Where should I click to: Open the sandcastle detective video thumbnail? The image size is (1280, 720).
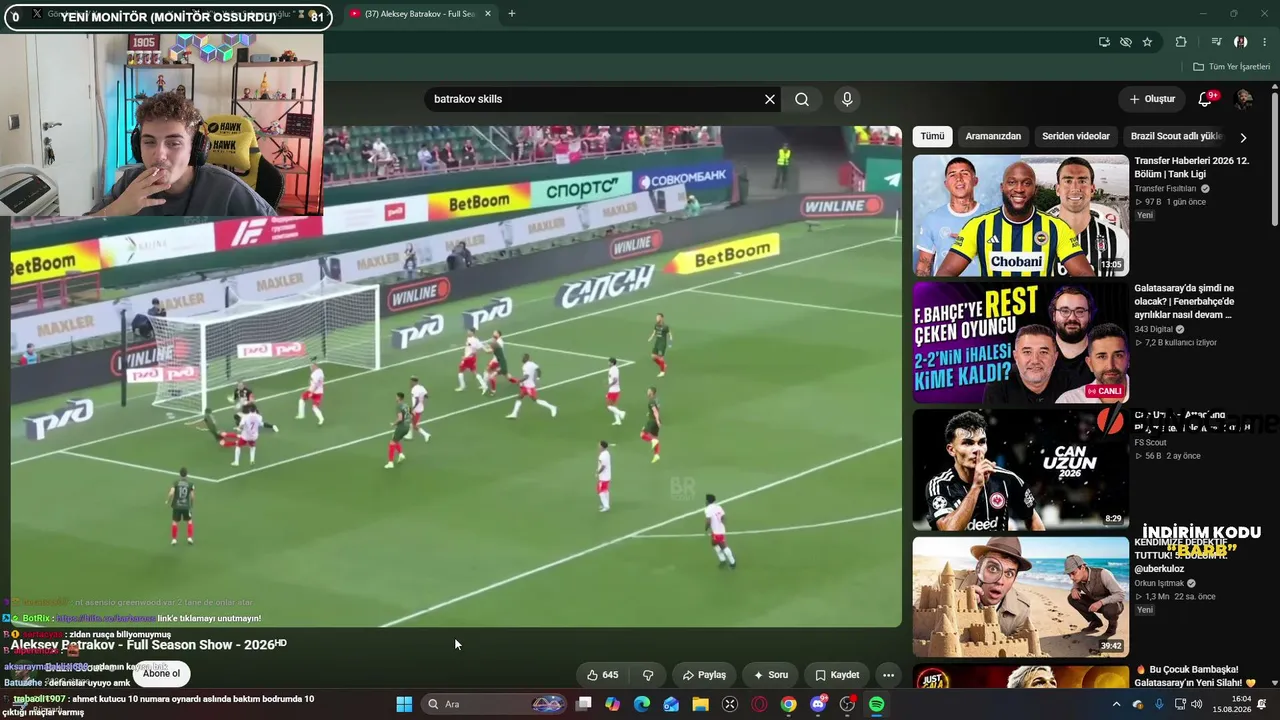coord(1020,597)
